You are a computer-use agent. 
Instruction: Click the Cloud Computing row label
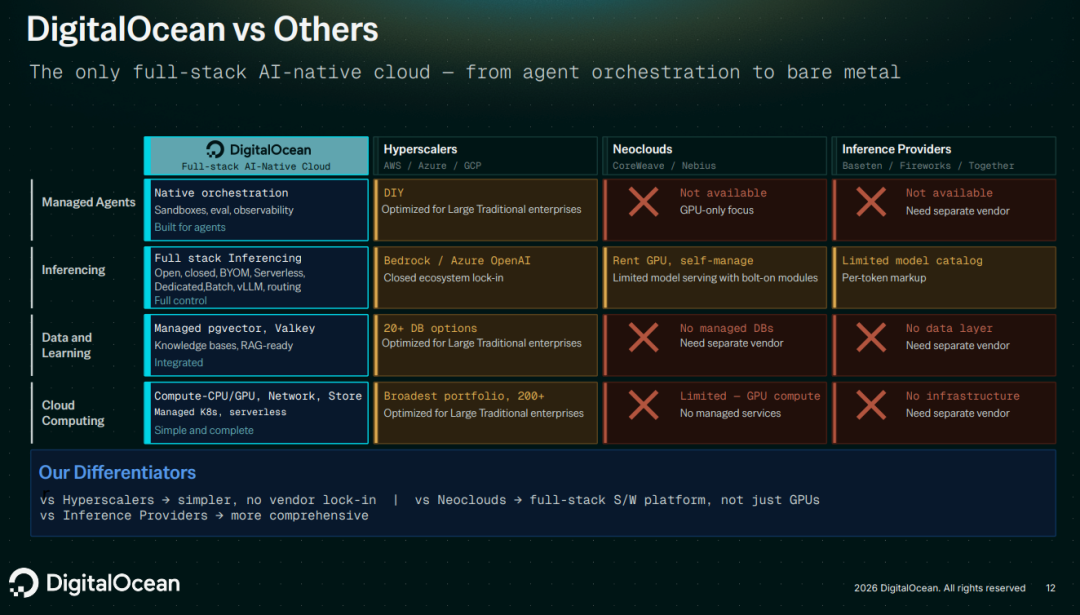coord(73,413)
